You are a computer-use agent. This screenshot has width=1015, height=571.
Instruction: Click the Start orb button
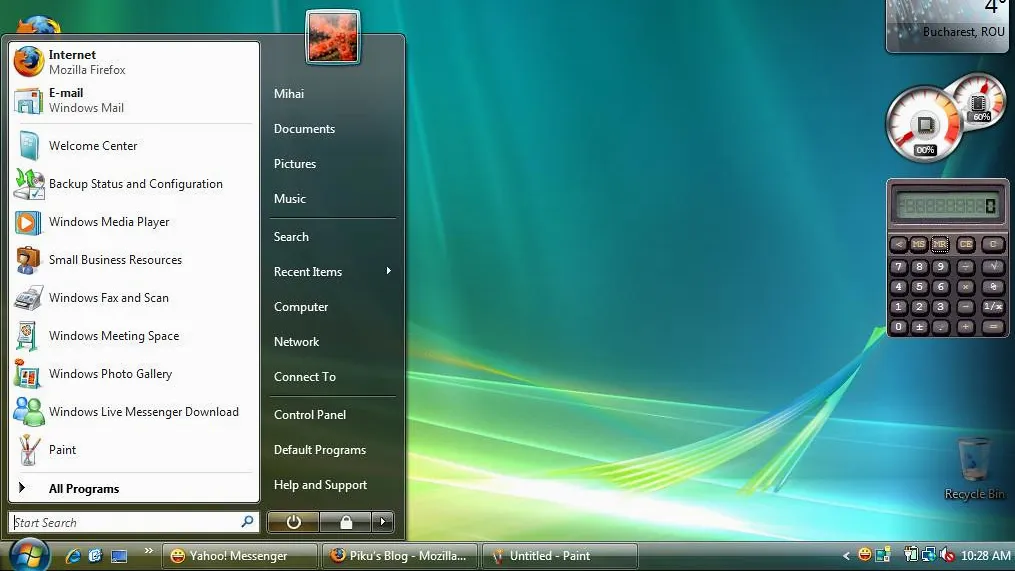click(x=29, y=555)
